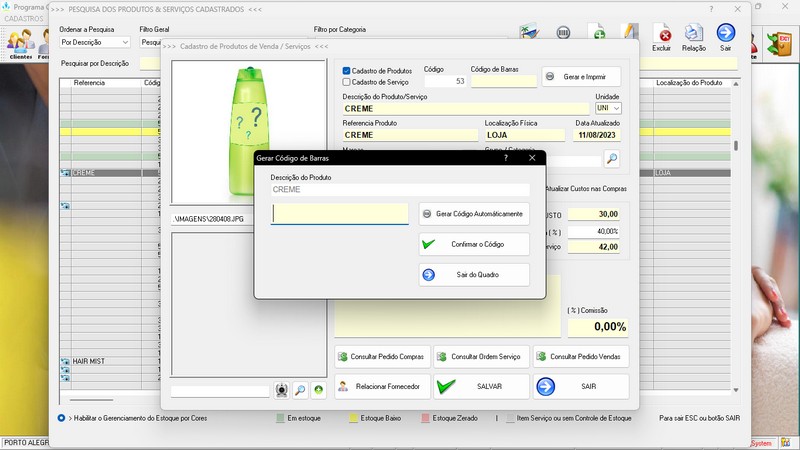Click the SALVAR button

(481, 387)
